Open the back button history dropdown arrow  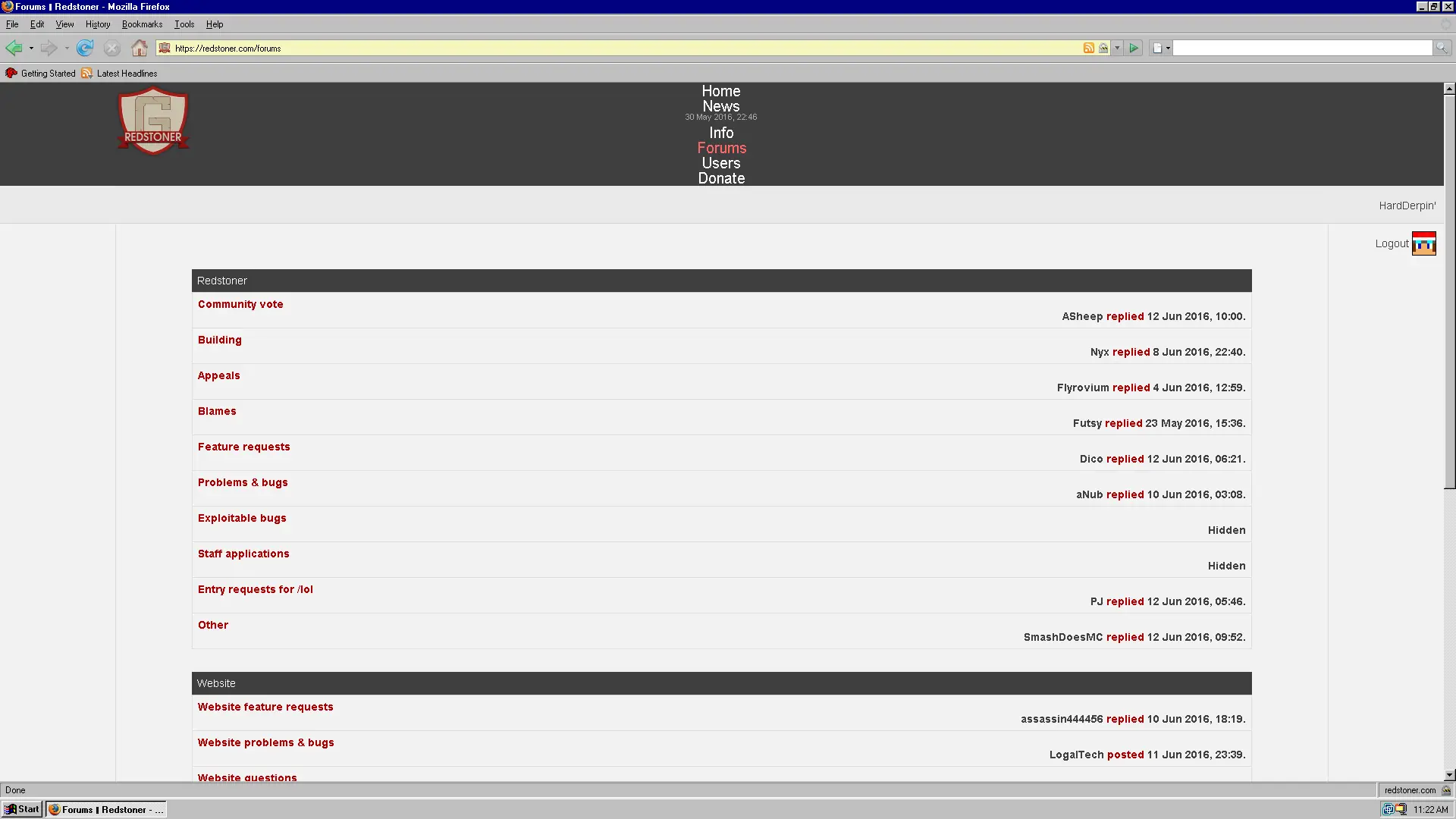[31, 48]
